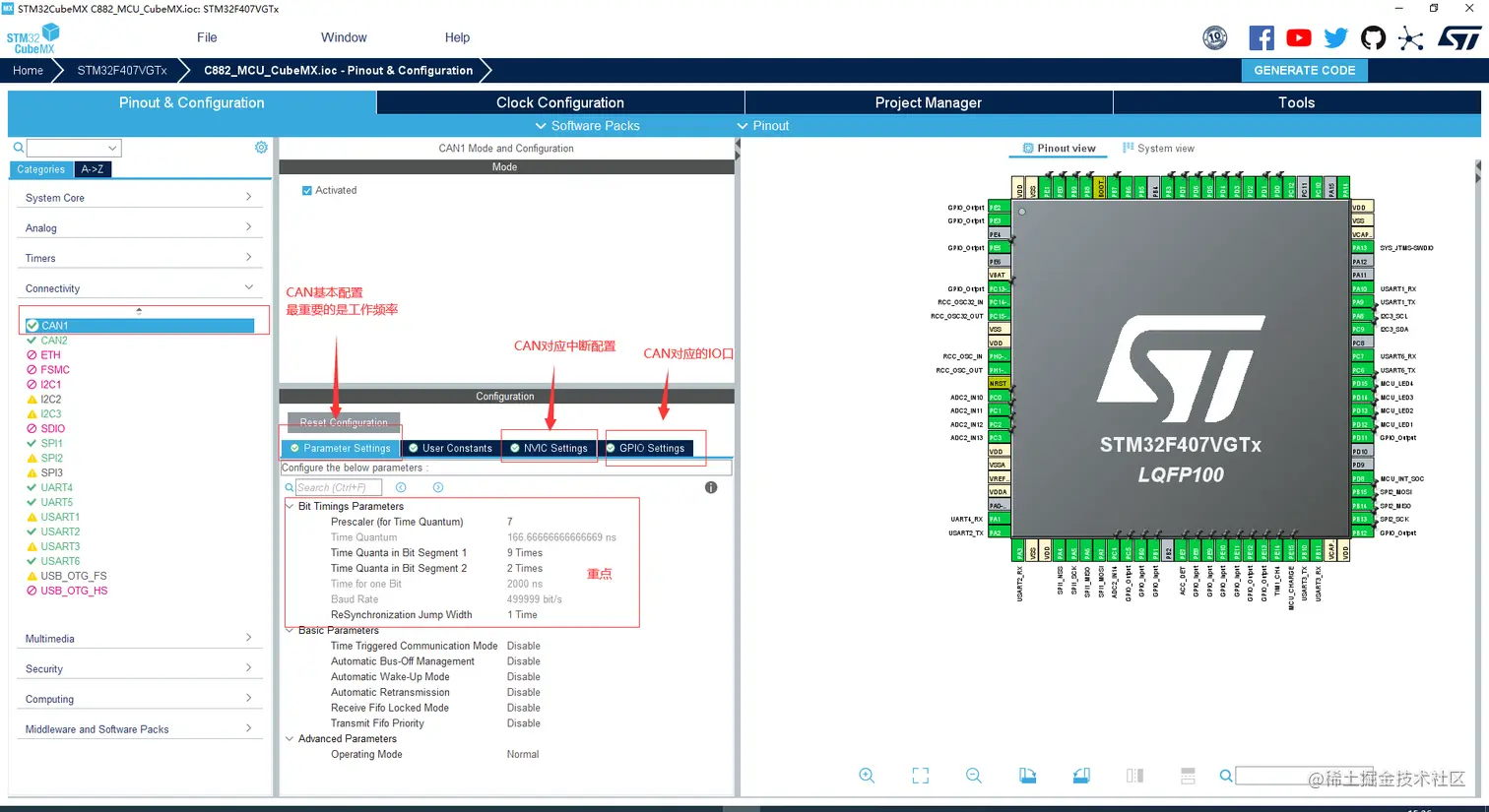
Task: Click the GENERATE CODE button
Action: click(x=1304, y=70)
